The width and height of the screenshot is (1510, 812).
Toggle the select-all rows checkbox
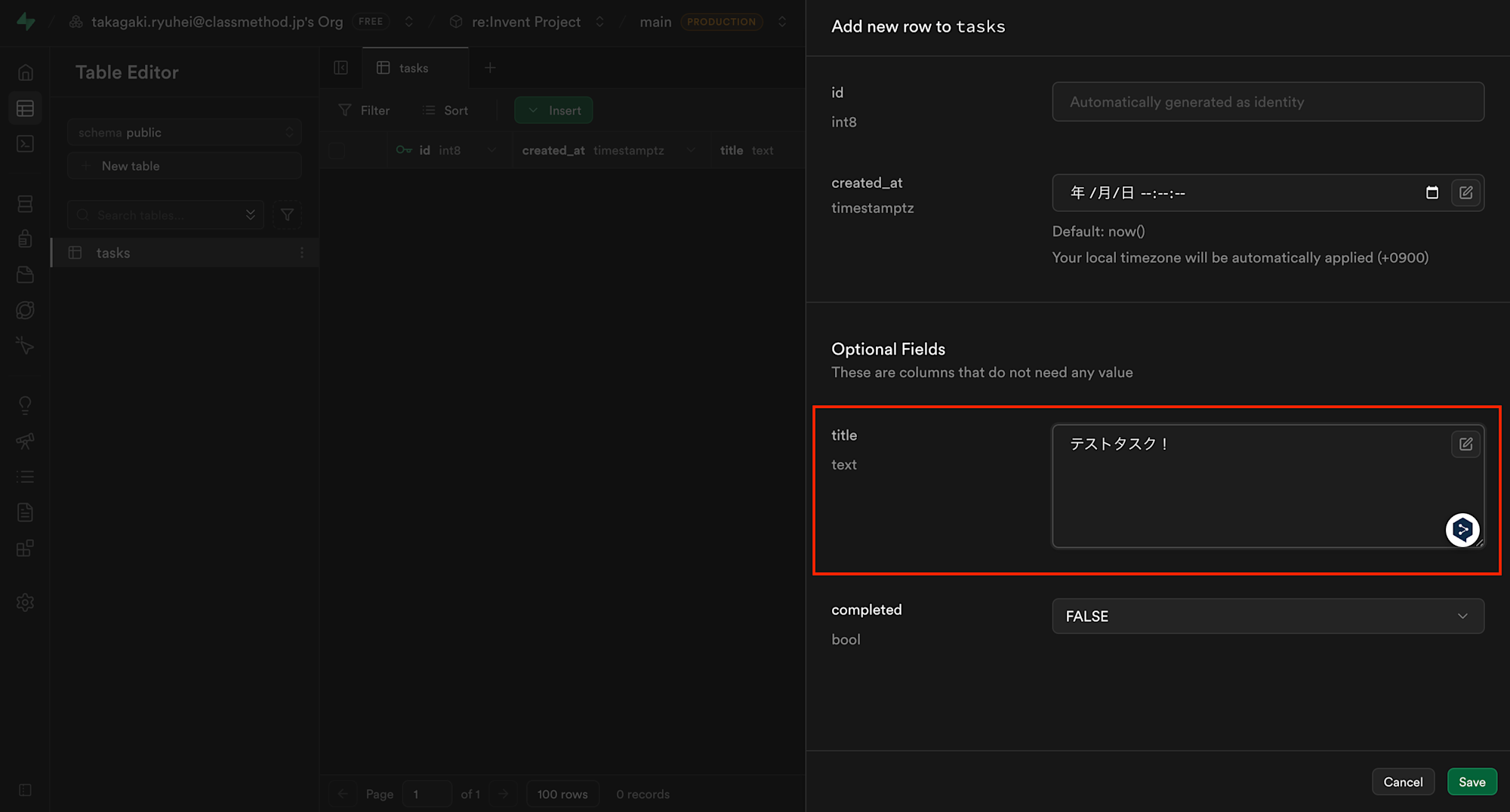[337, 150]
